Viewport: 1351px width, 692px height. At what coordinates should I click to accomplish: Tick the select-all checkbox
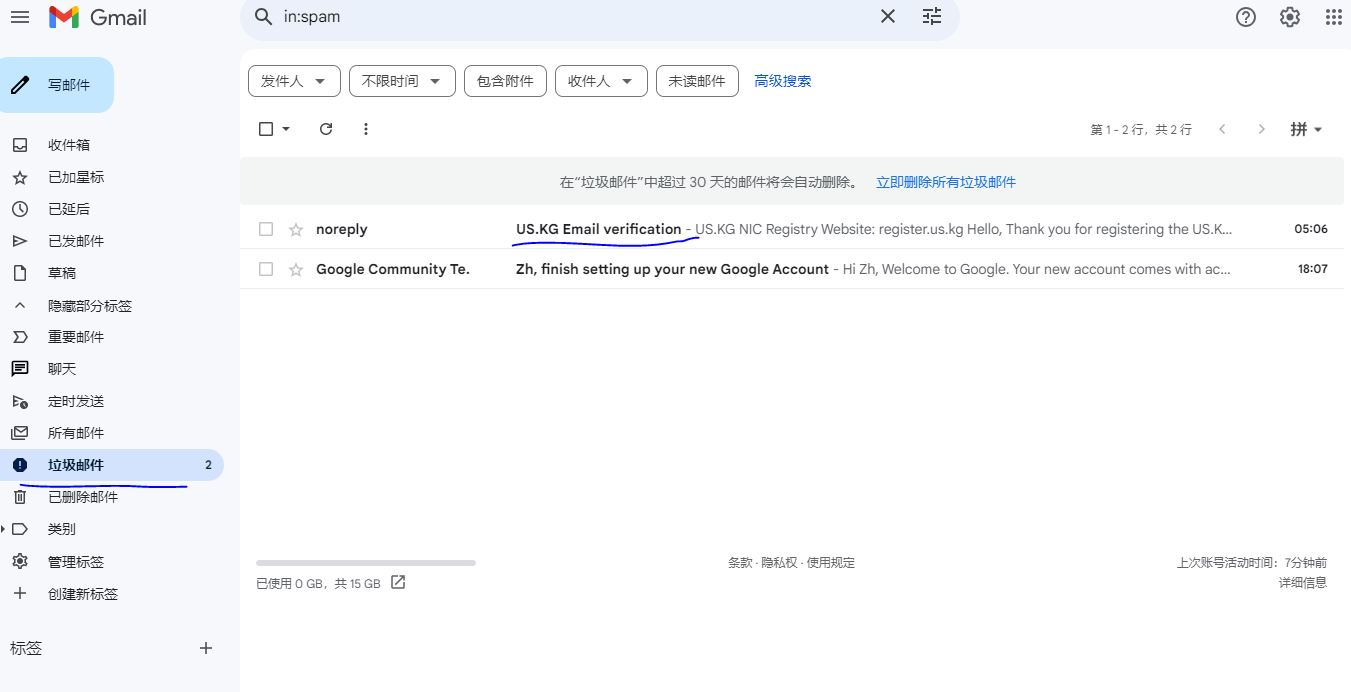click(266, 129)
